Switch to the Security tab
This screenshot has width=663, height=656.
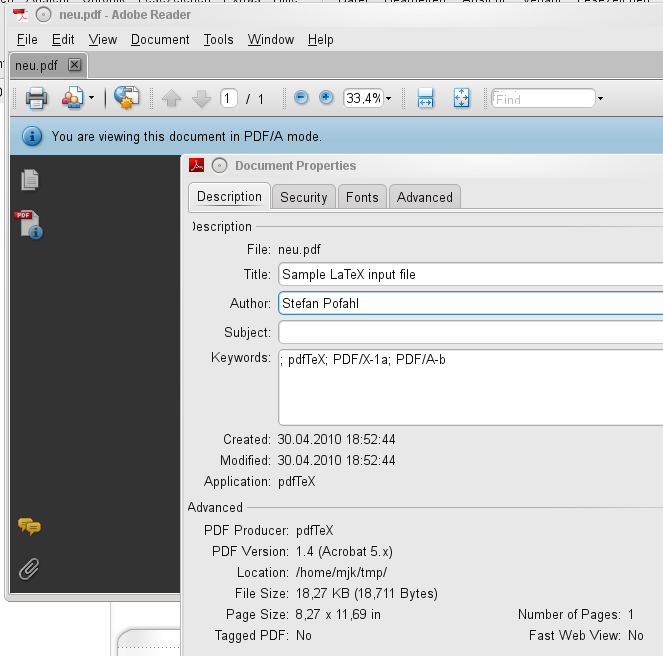304,197
